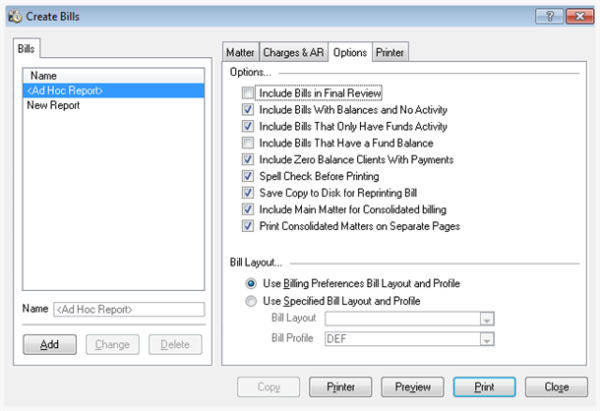Click the Print button

coord(484,387)
